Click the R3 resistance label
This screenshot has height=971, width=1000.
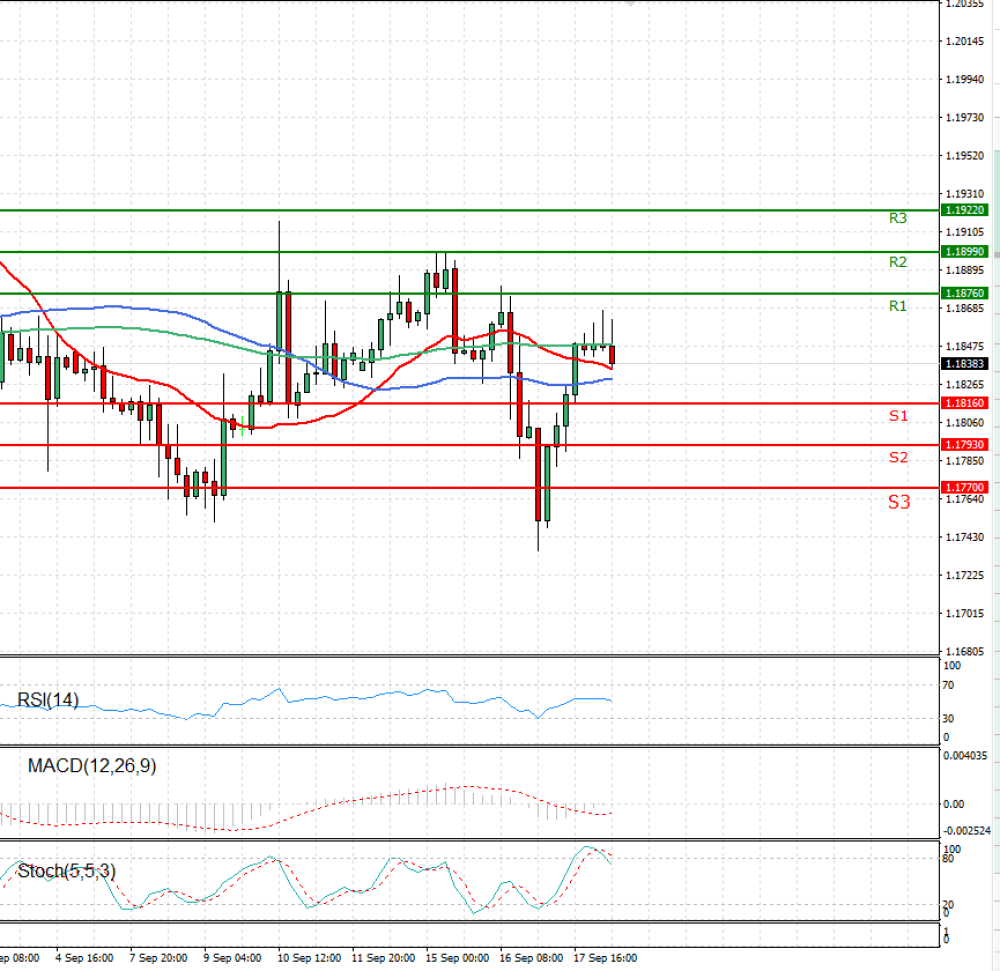[x=897, y=218]
